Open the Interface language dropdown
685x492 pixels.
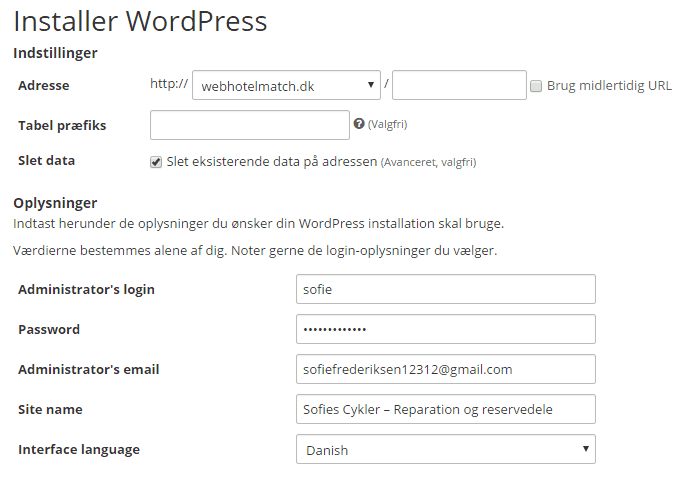tap(446, 449)
